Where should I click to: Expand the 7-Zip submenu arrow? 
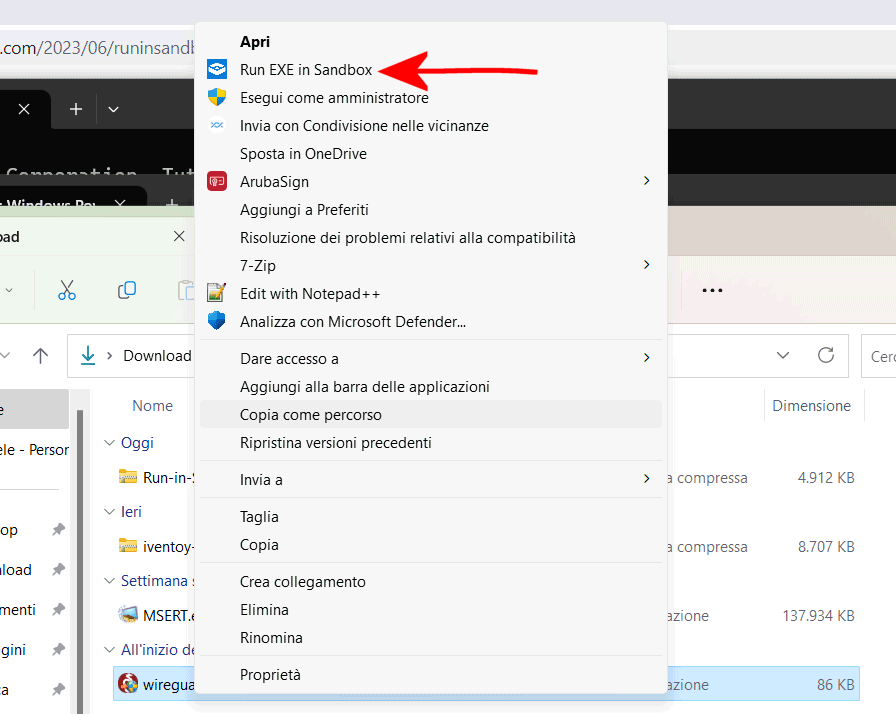point(646,264)
